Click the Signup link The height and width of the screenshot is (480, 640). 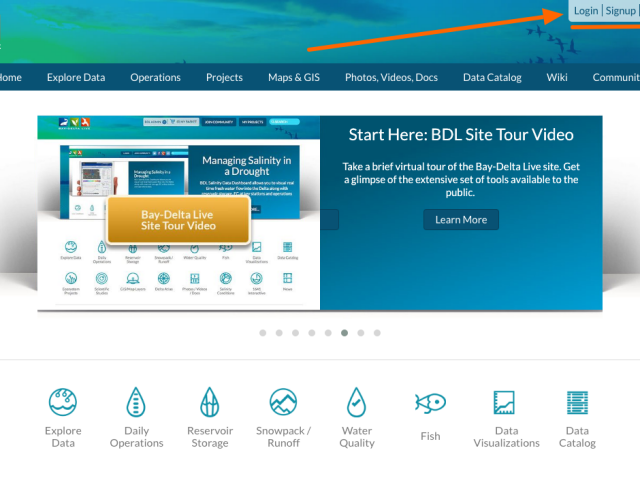coord(620,11)
